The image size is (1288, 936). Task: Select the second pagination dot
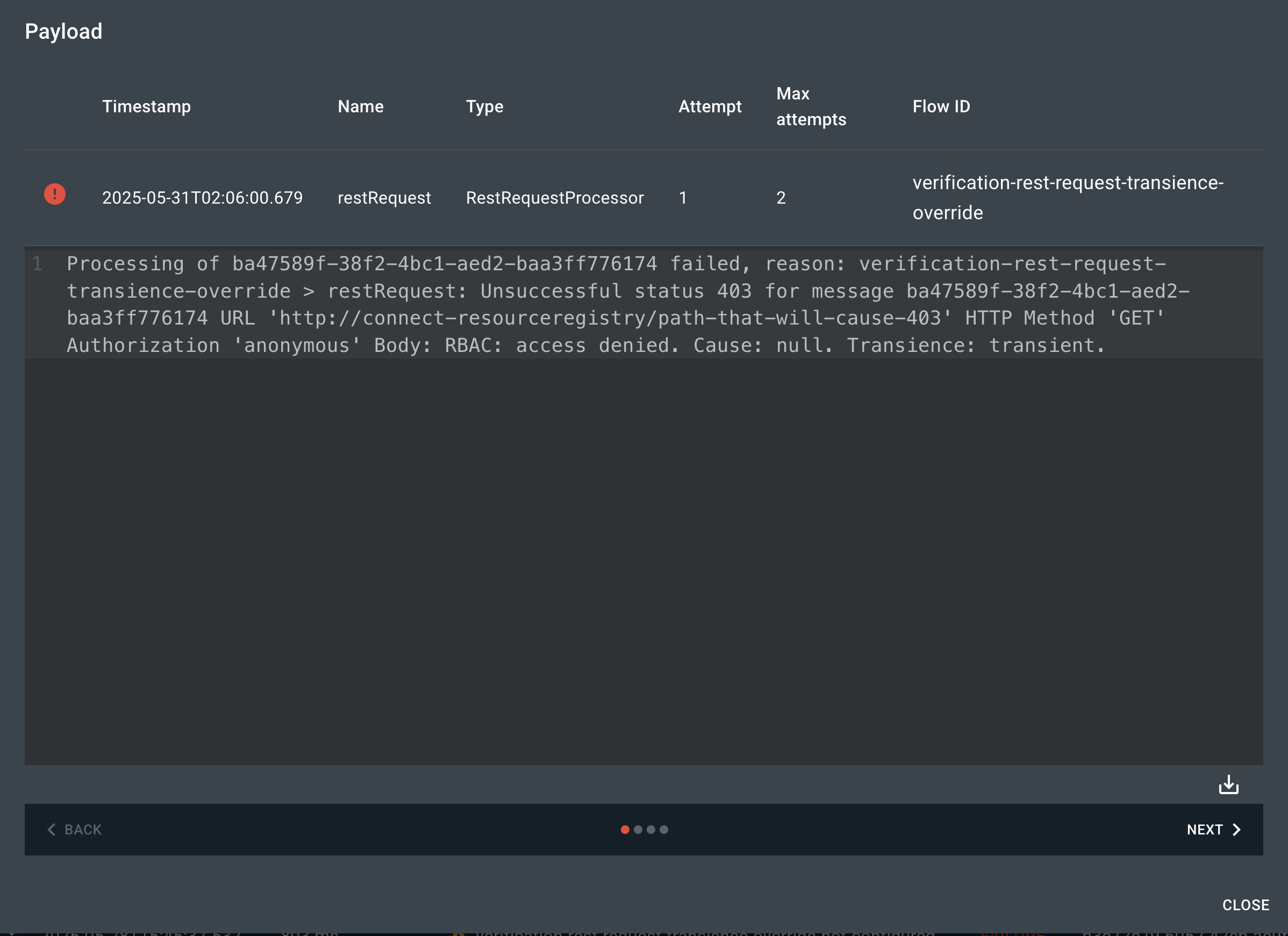point(638,829)
